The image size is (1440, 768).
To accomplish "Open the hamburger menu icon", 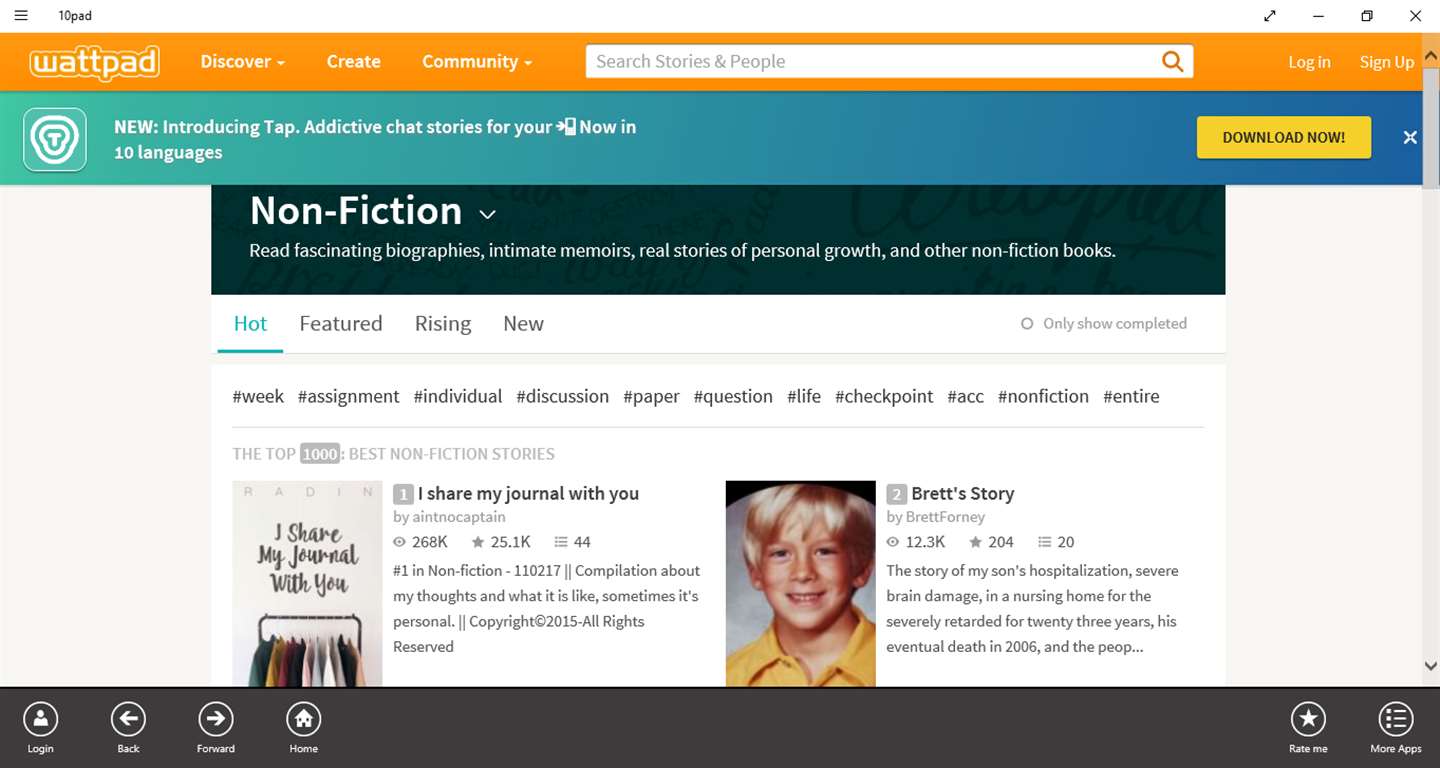I will [x=21, y=15].
